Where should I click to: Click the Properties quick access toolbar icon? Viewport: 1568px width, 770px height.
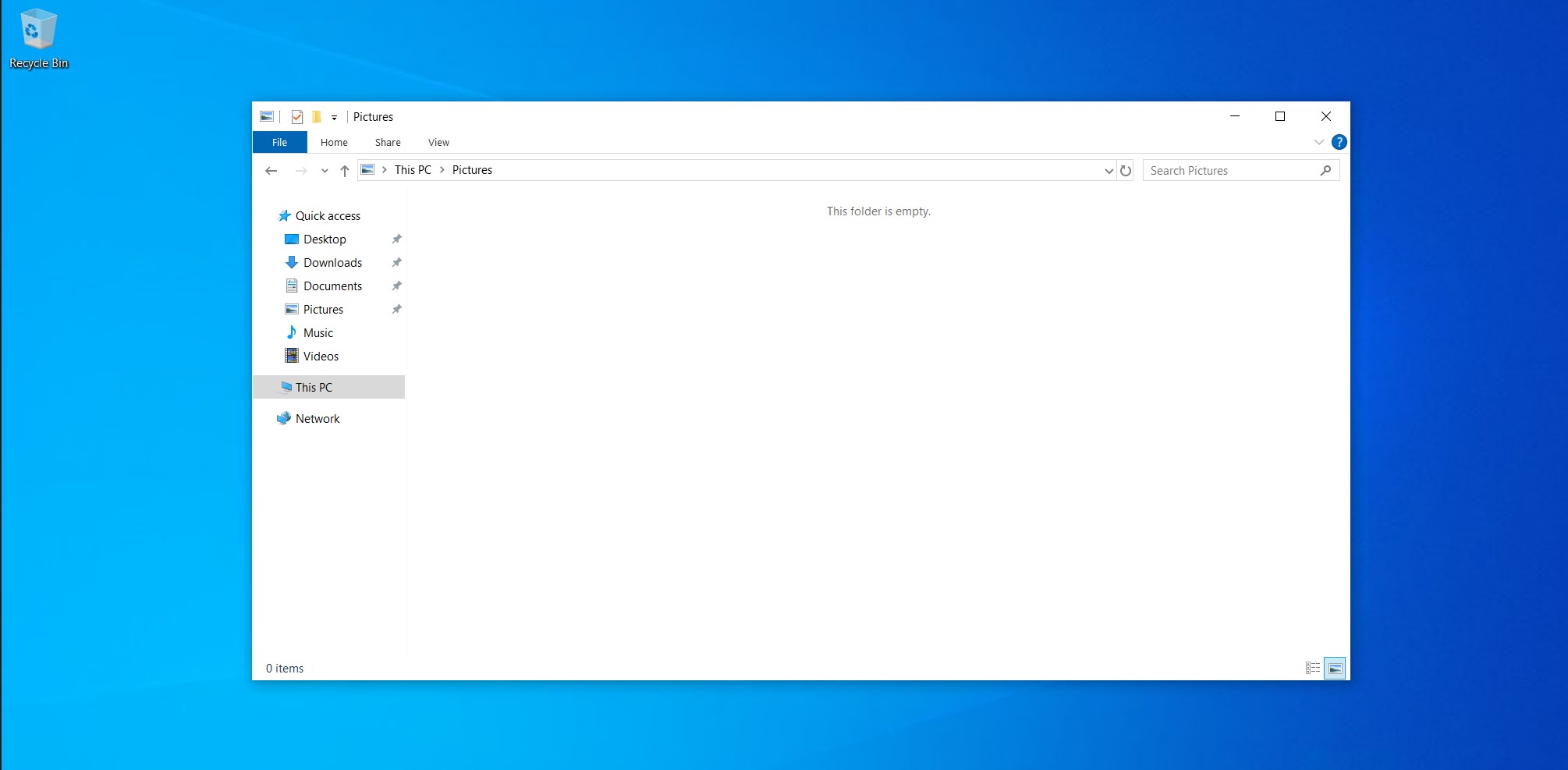click(x=297, y=117)
